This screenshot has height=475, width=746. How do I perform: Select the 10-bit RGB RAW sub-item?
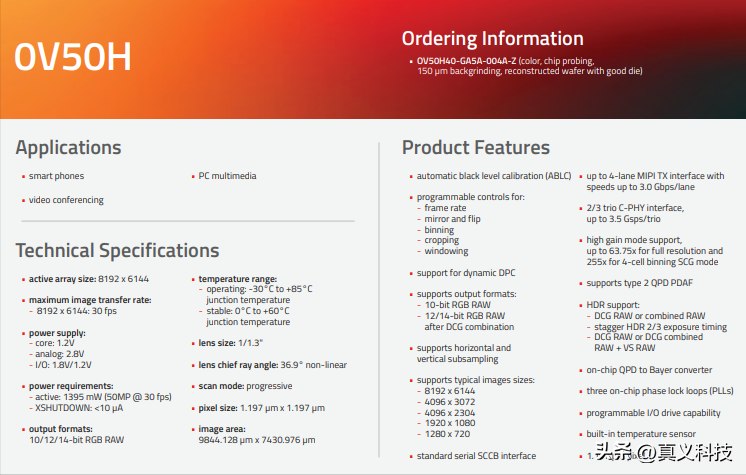458,305
